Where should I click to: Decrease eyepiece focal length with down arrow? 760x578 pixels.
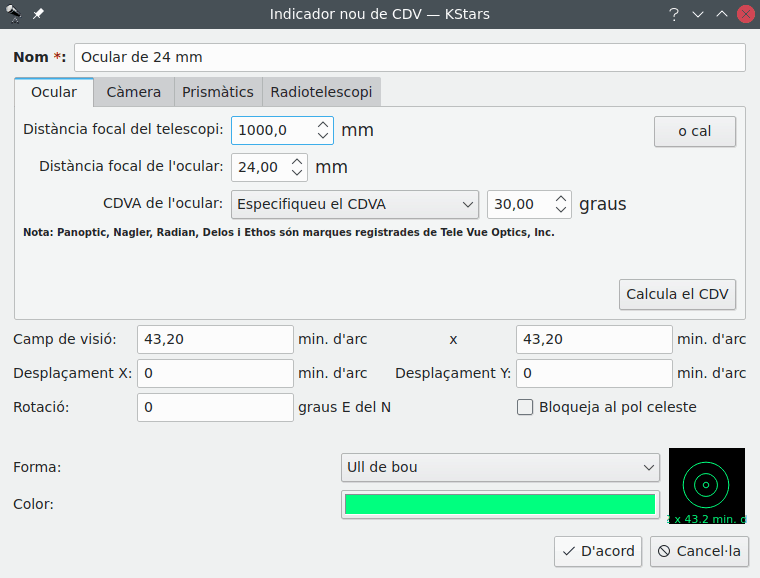tap(297, 173)
